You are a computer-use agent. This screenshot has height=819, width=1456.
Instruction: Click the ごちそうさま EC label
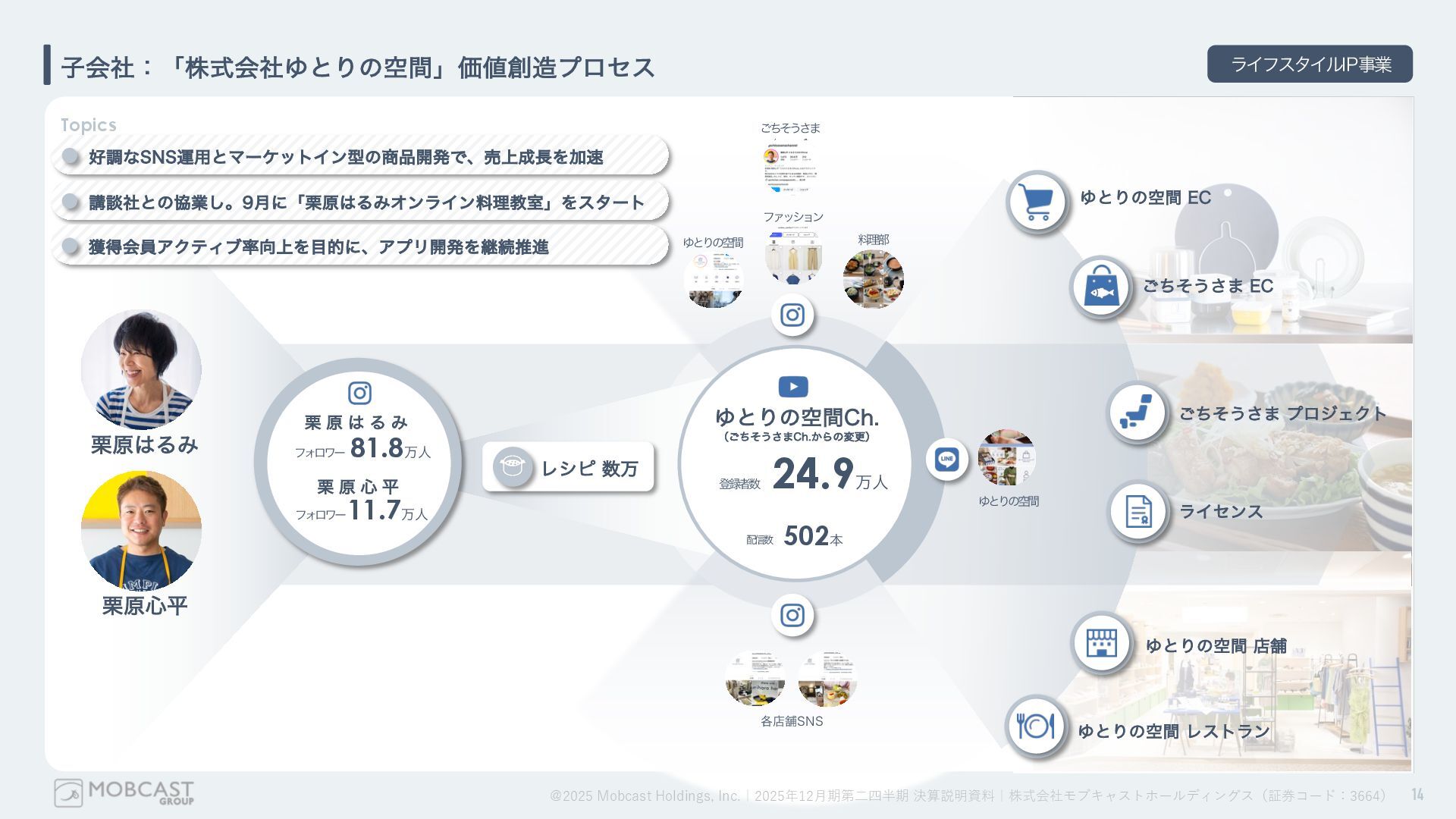(x=1208, y=286)
